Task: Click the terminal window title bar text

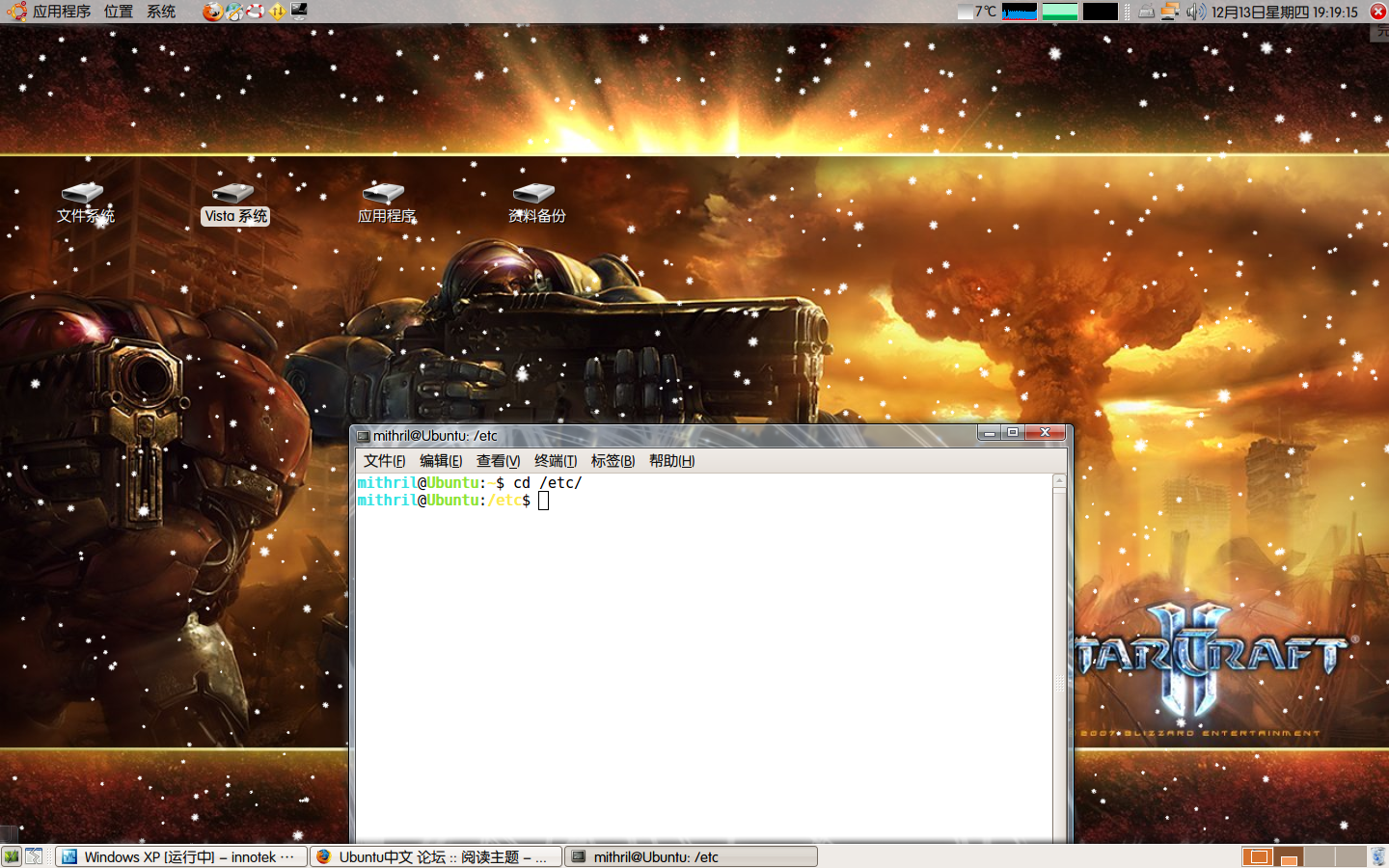Action: [435, 436]
